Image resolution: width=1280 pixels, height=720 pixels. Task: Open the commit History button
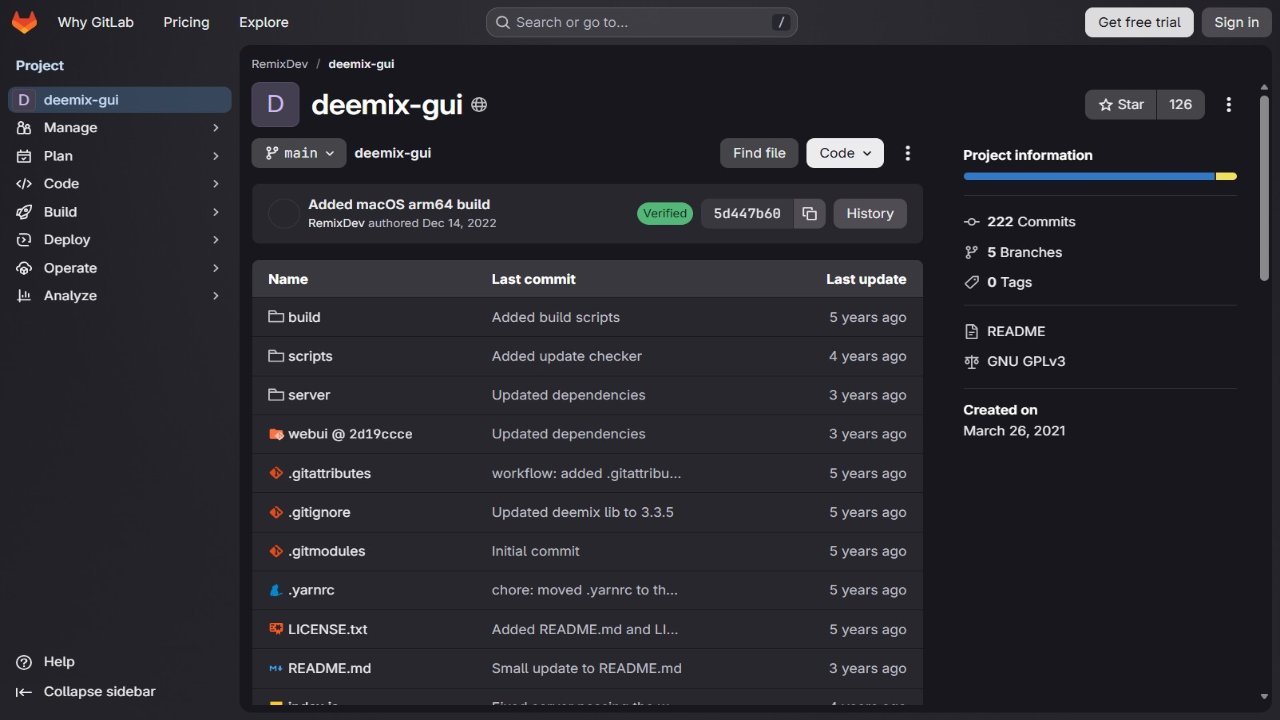[x=870, y=213]
